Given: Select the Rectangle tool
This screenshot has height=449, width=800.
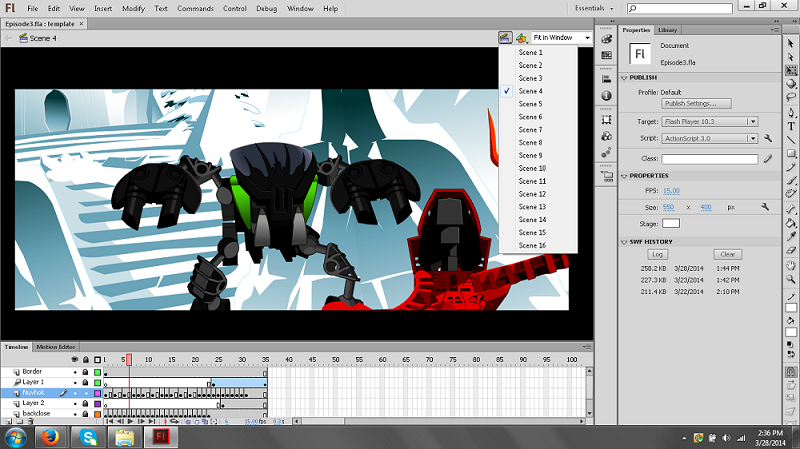Looking at the screenshot, I should 791,153.
